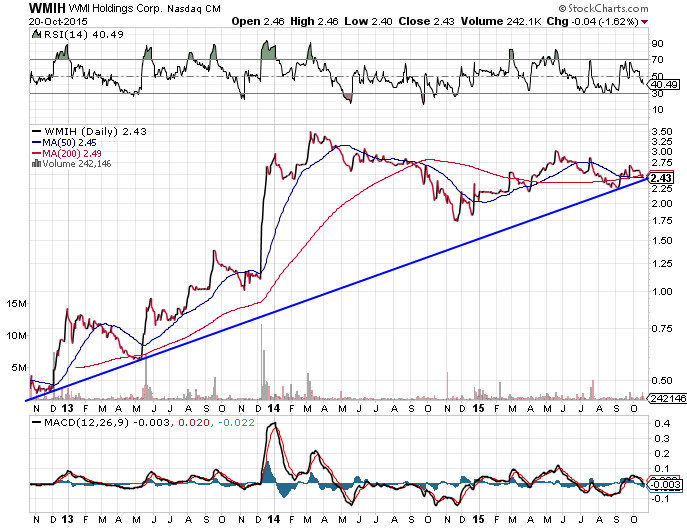Click the -0.1 level on MACD axis
Image resolution: width=687 pixels, height=528 pixels.
point(660,499)
